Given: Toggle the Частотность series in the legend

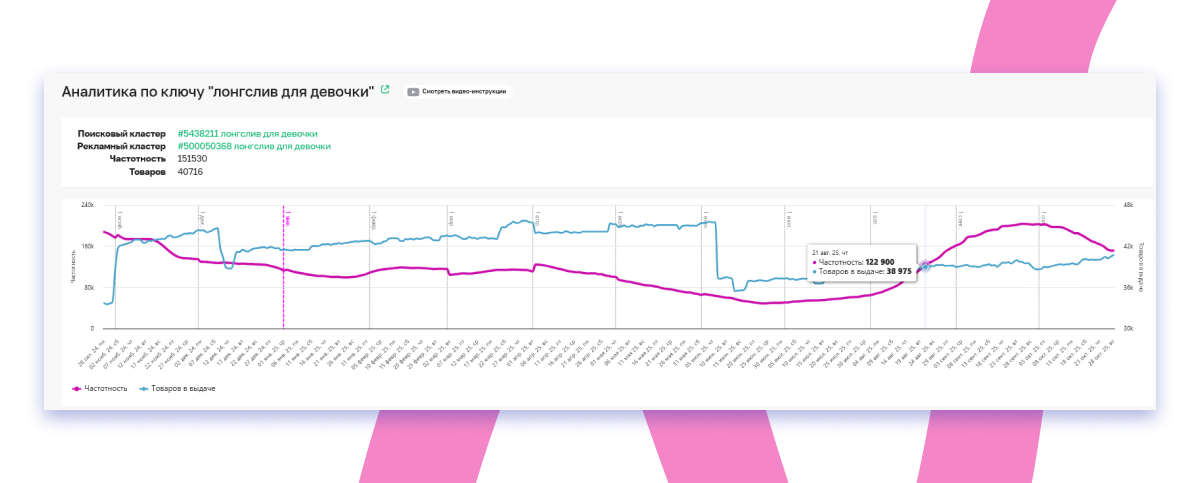Looking at the screenshot, I should click(x=100, y=388).
